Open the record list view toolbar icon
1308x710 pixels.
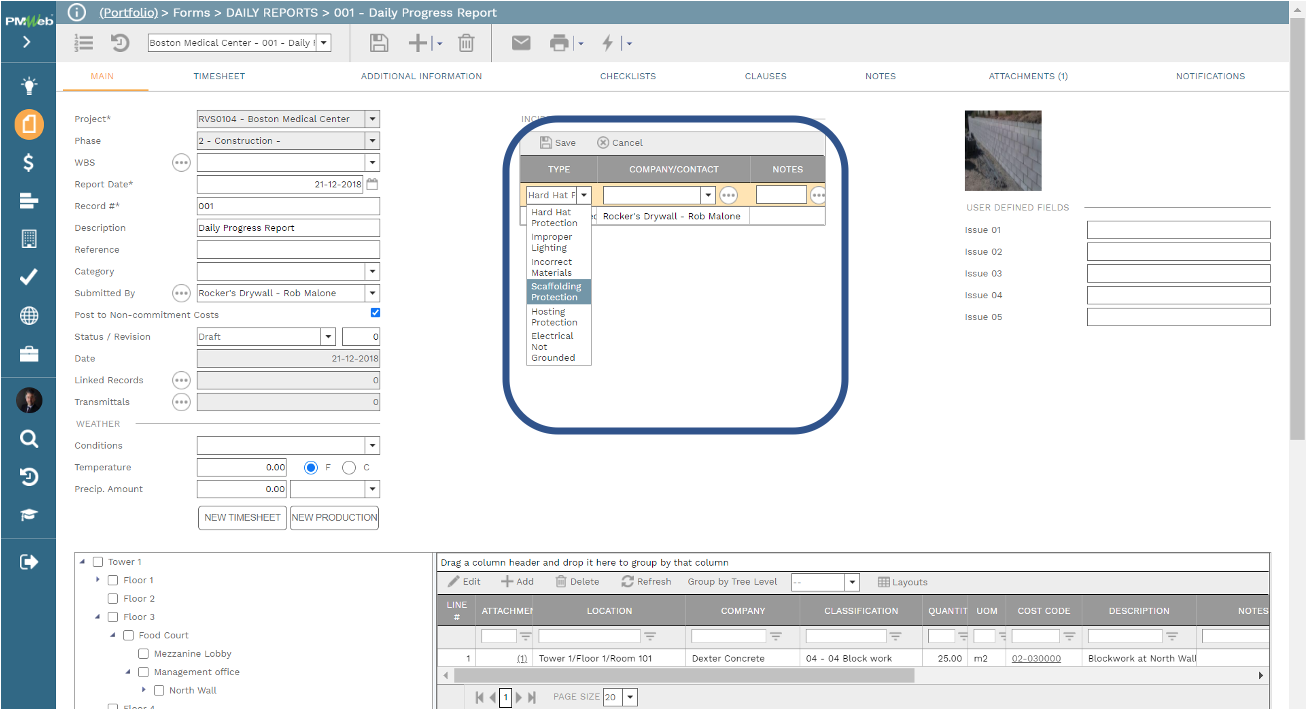point(84,43)
